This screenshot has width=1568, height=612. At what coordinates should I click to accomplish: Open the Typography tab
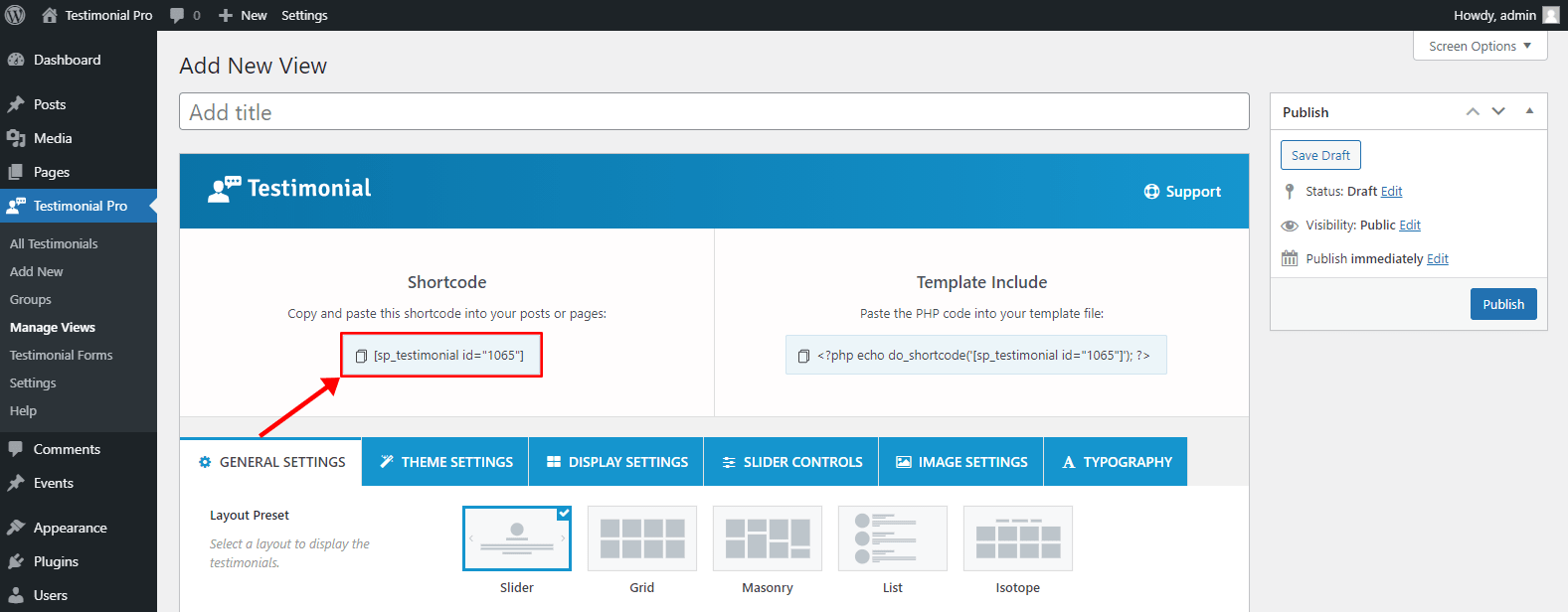point(1116,462)
